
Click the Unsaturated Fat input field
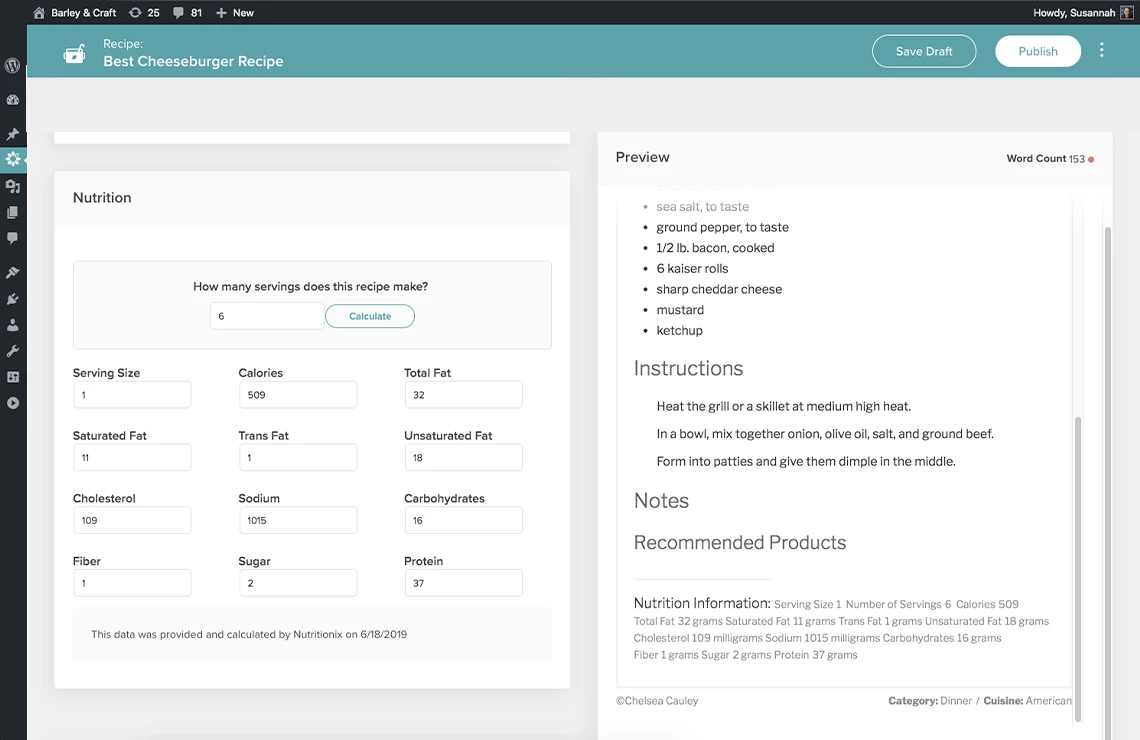(x=464, y=457)
